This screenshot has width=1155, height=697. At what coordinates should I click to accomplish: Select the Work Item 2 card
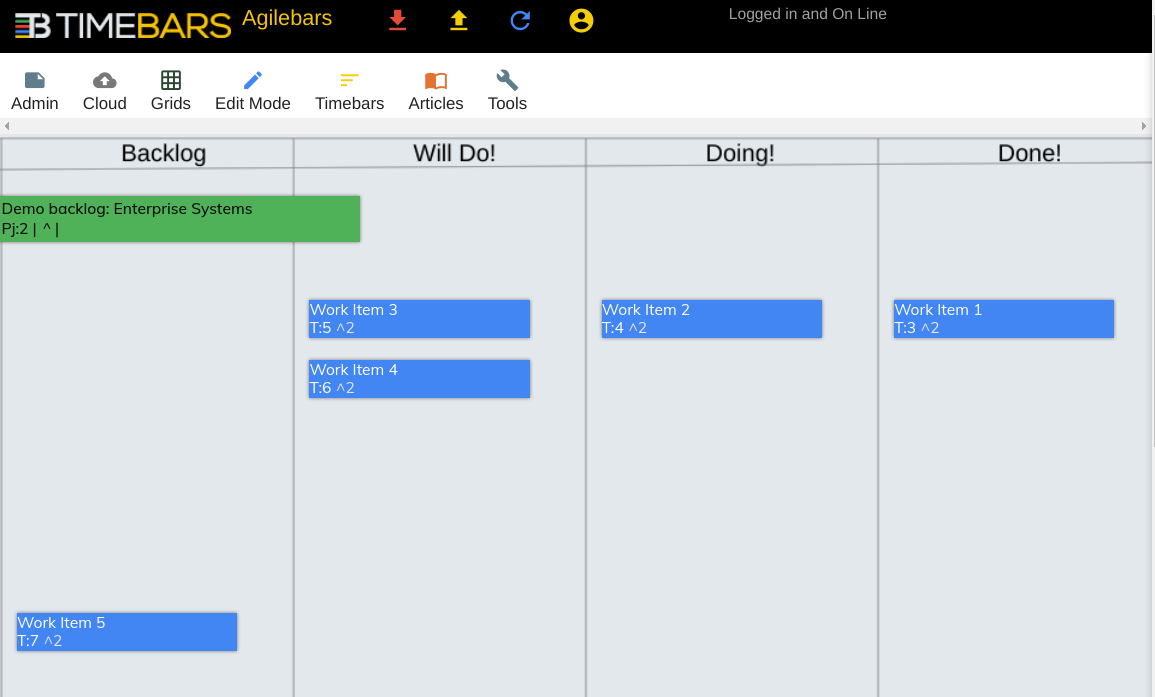[711, 319]
